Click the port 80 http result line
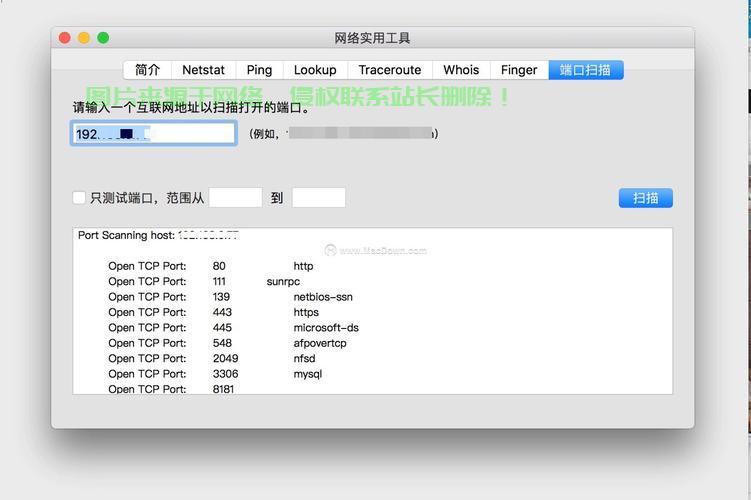This screenshot has width=751, height=500. tap(210, 266)
